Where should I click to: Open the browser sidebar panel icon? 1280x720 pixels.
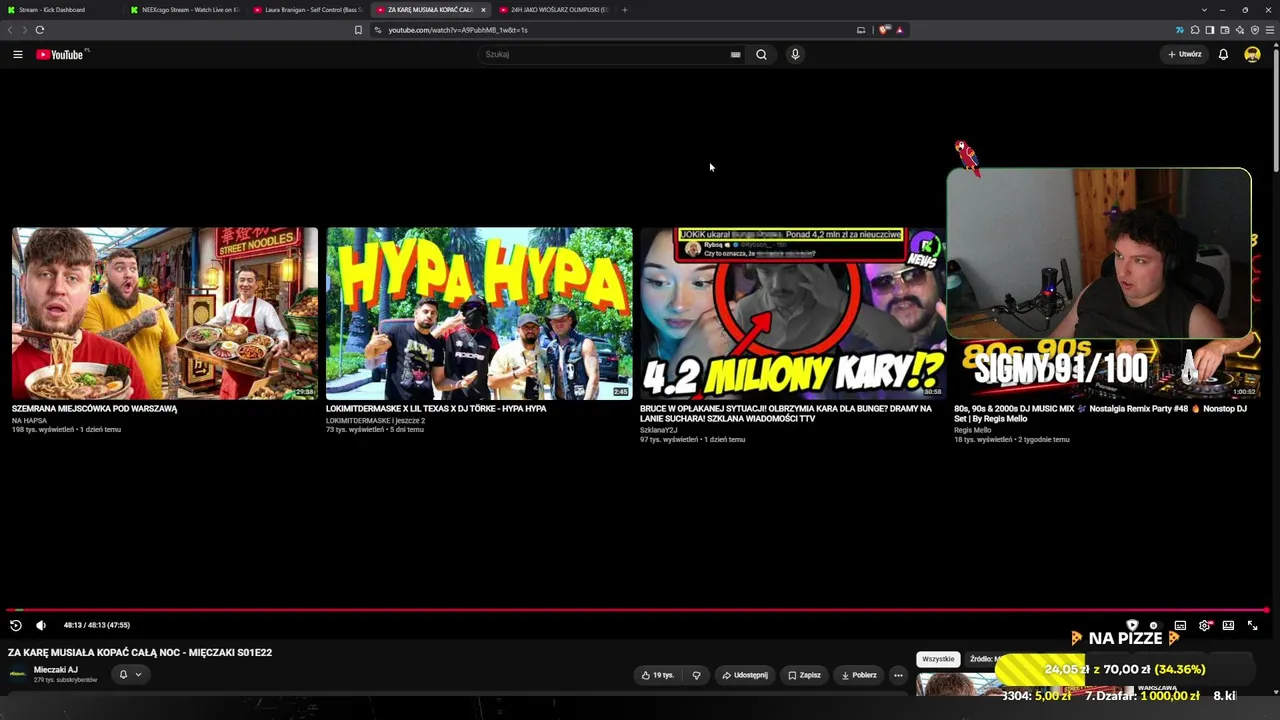tap(1209, 30)
